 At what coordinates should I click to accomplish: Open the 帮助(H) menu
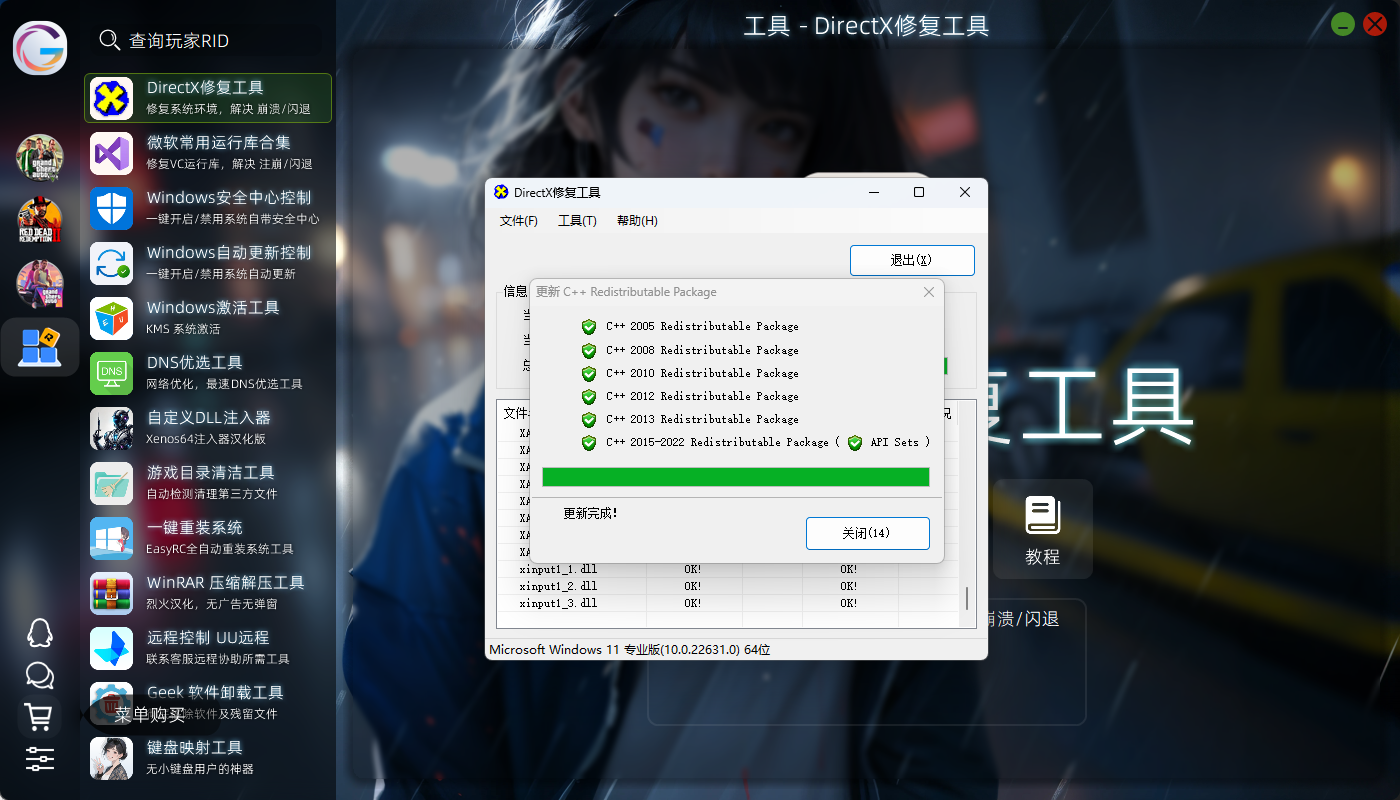[637, 221]
